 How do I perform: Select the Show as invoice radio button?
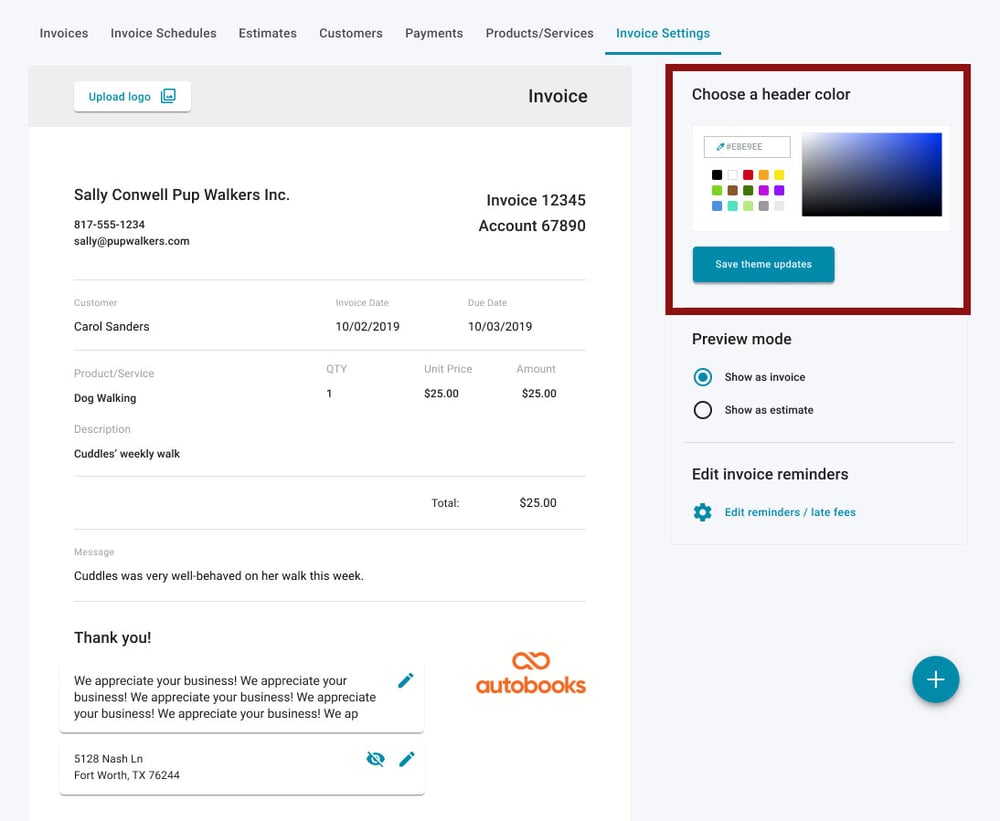(x=703, y=377)
